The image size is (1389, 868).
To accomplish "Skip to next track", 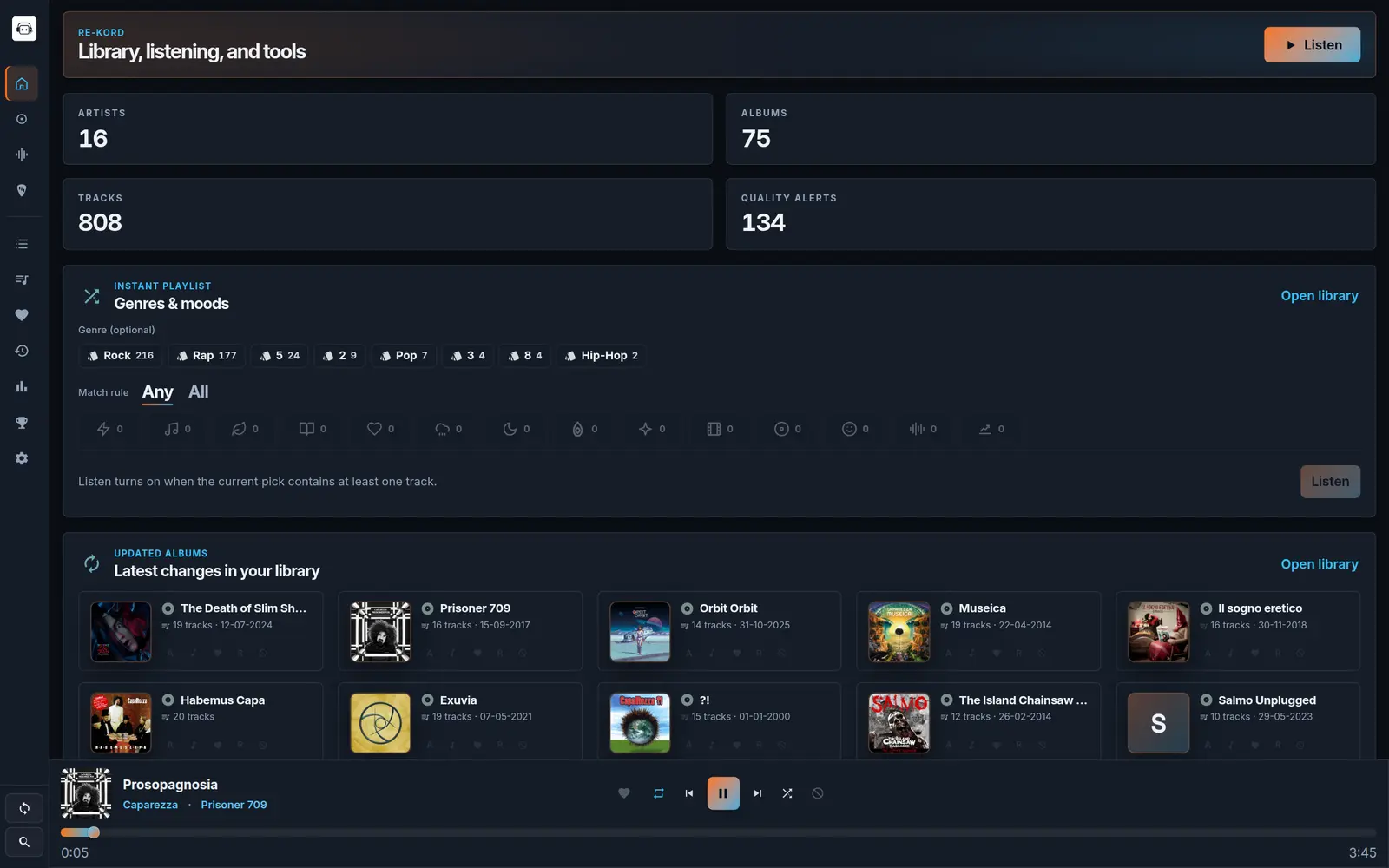I will pos(757,793).
